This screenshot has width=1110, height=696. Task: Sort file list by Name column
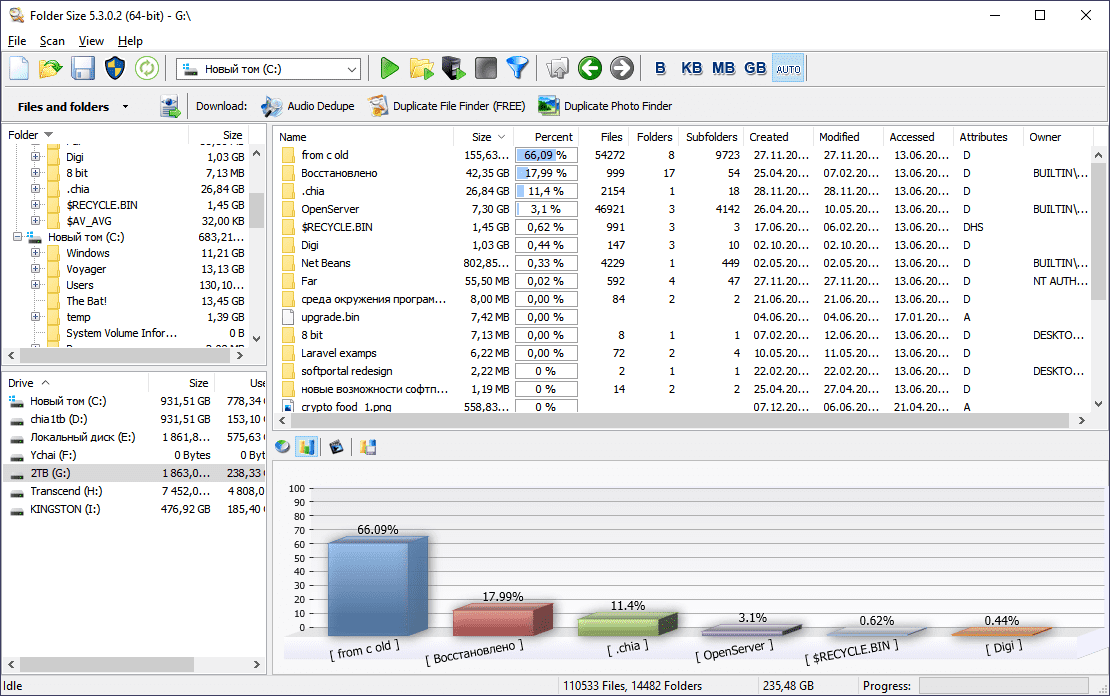click(363, 137)
